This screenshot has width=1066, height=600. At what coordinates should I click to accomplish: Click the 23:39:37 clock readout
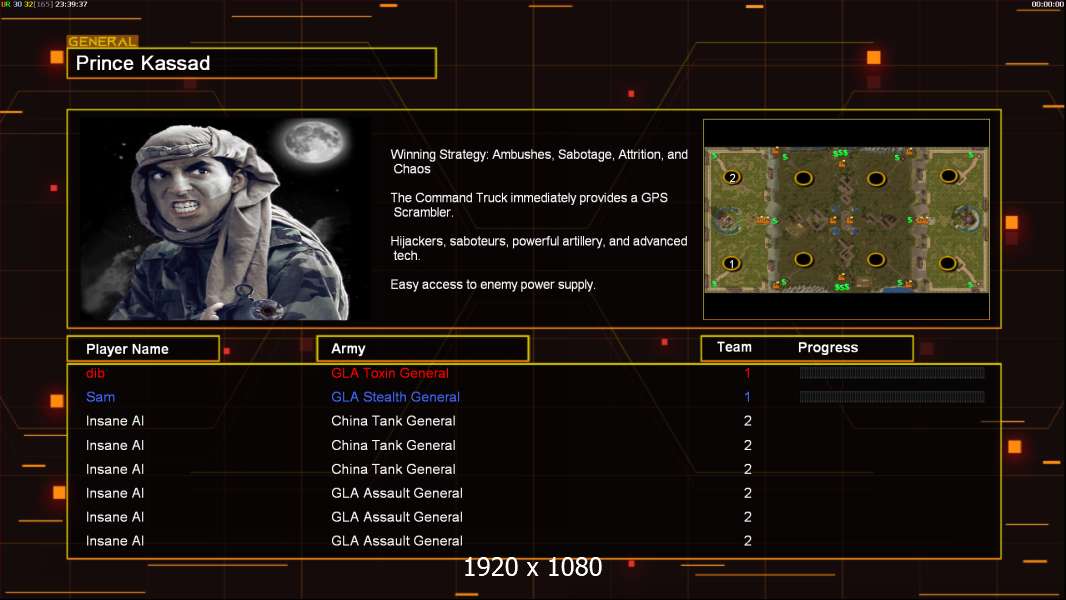pos(71,4)
